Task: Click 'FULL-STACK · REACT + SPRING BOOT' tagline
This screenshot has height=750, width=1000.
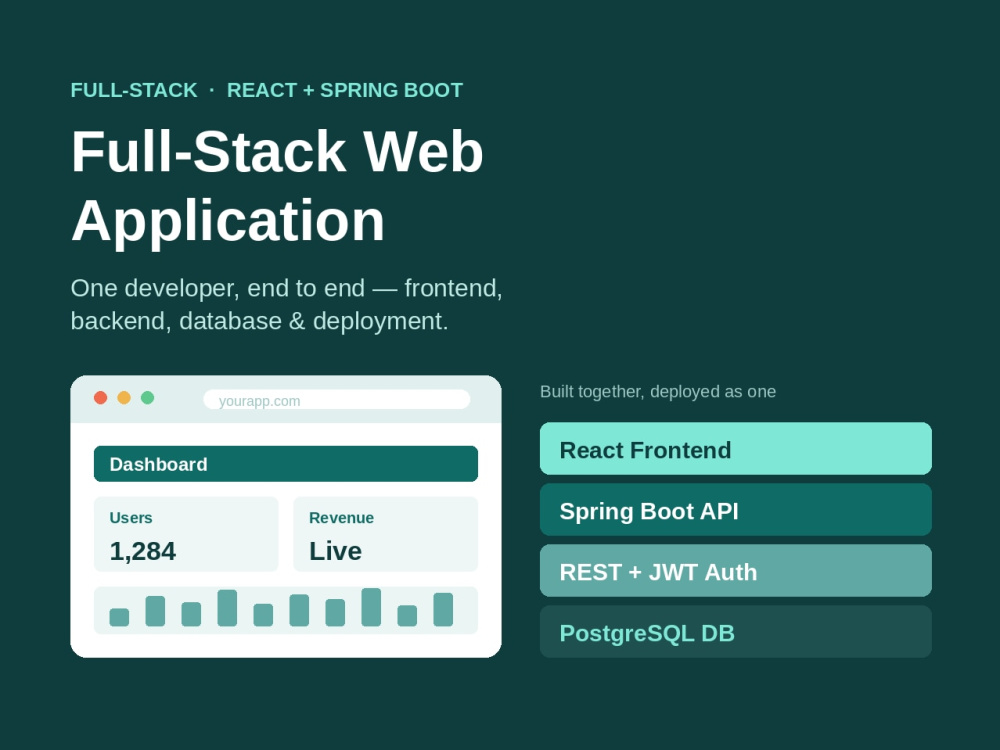Action: pos(267,90)
